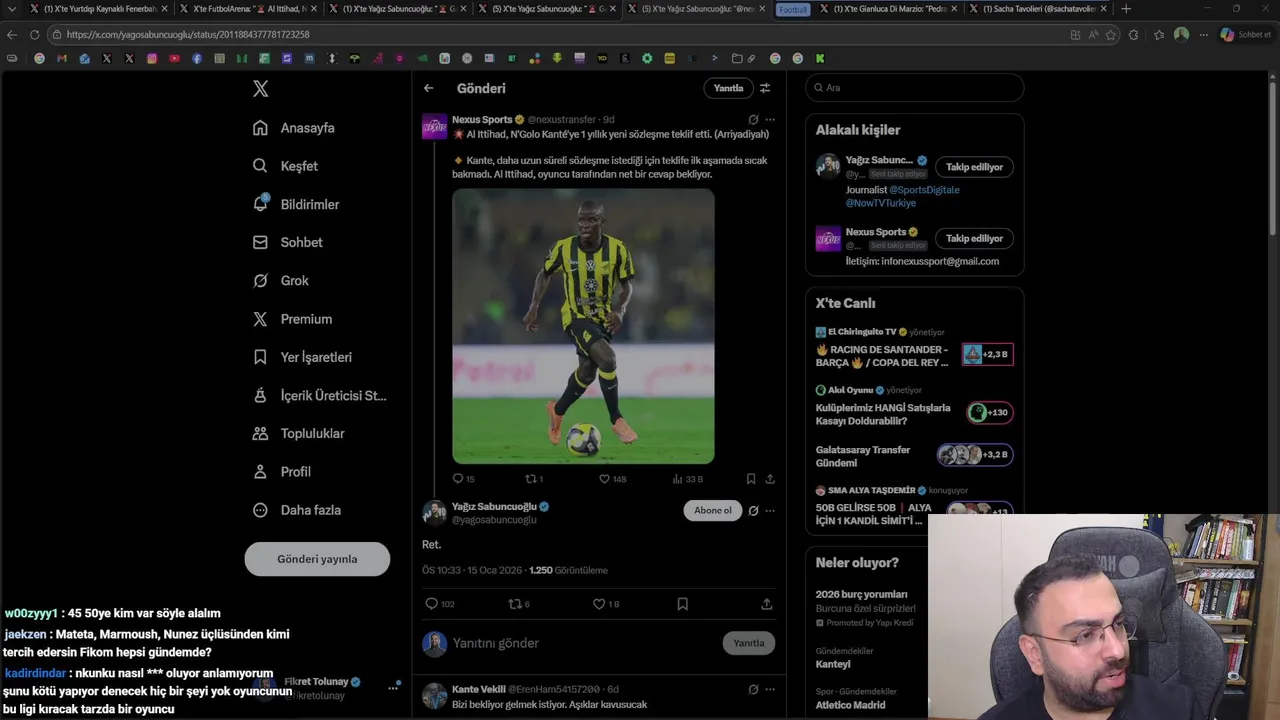
Task: Open @NowTVTurkiye mention link
Action: (x=881, y=203)
